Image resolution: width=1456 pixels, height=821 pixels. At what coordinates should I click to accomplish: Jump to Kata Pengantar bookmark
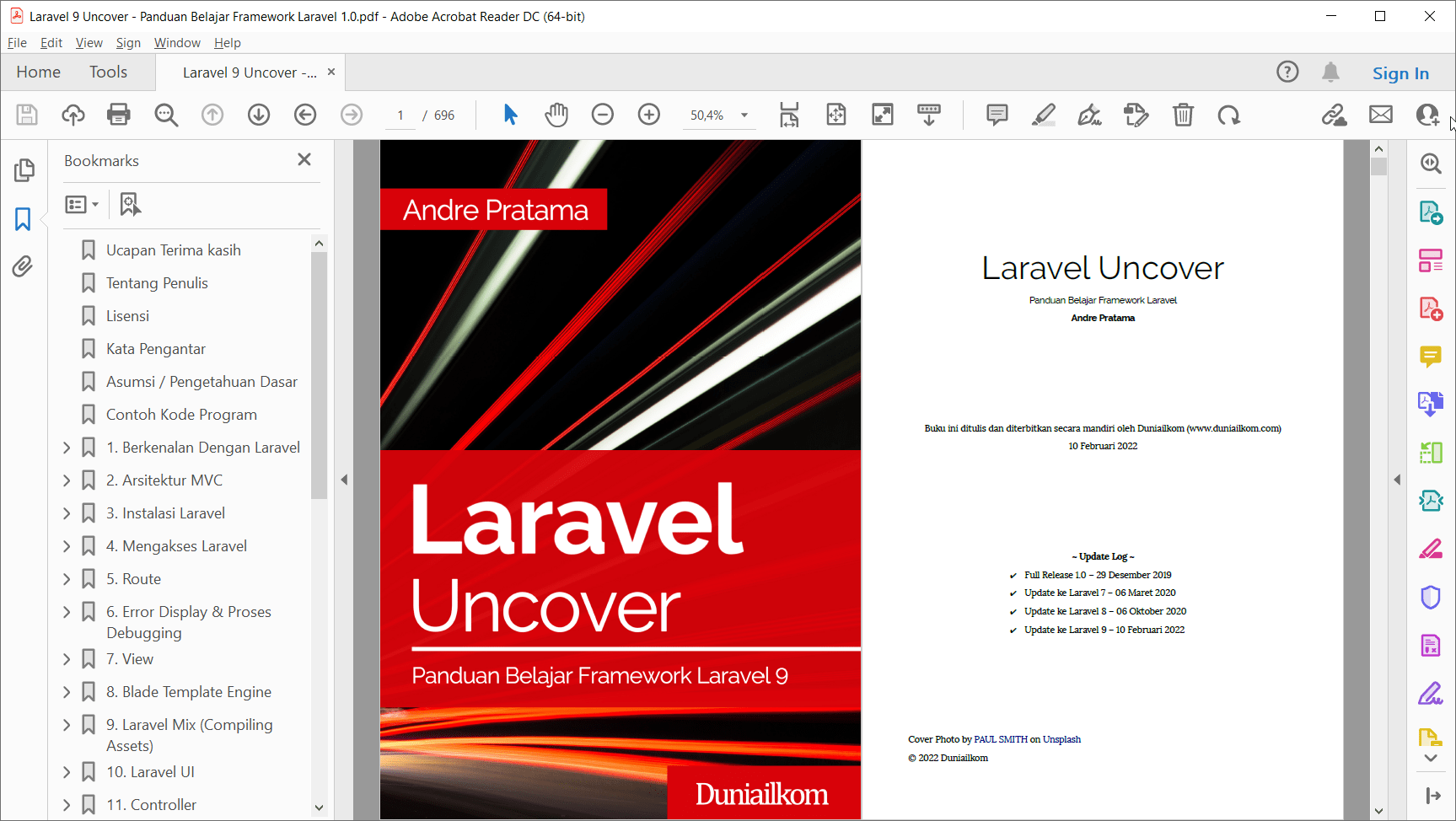pyautogui.click(x=156, y=349)
